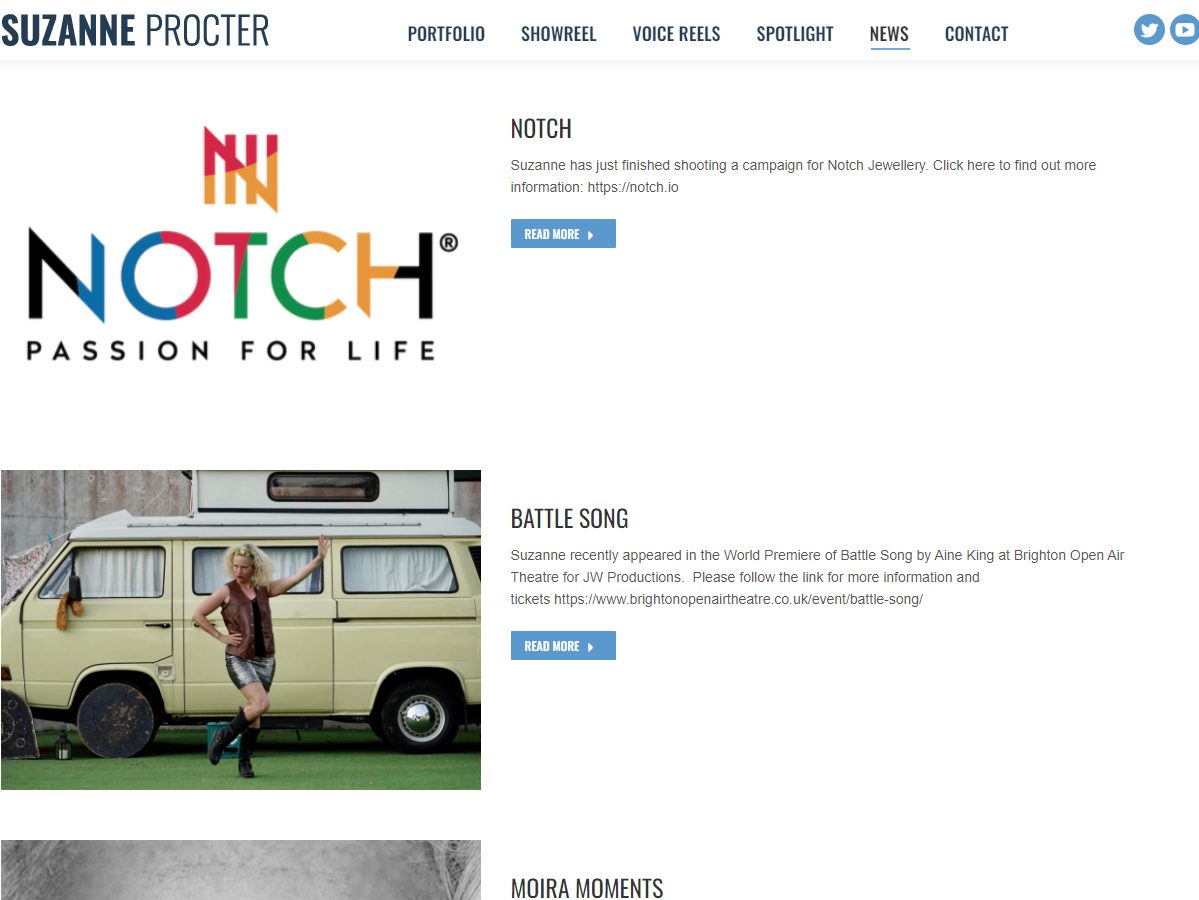Click Read More under Battle Song
Image resolution: width=1199 pixels, height=900 pixels.
[563, 645]
